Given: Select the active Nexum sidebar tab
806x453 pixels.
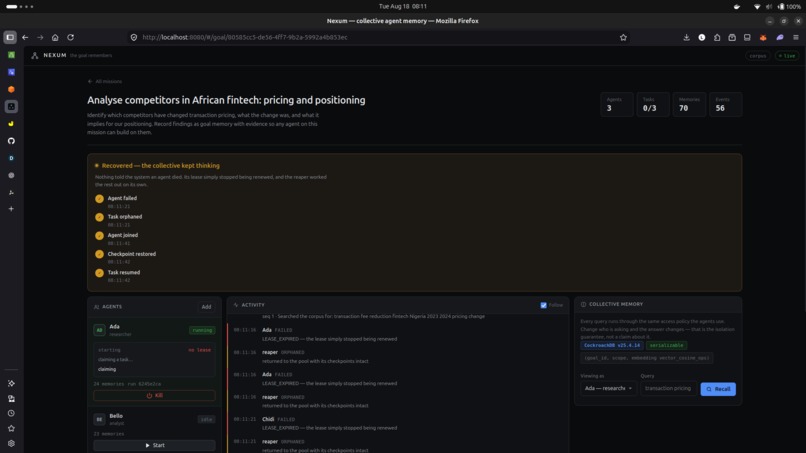Looking at the screenshot, I should pos(11,106).
